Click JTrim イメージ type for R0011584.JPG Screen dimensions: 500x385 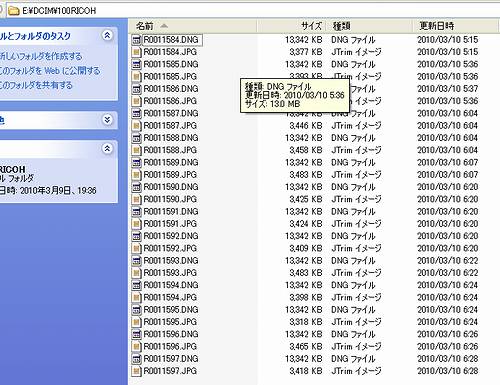coord(356,52)
